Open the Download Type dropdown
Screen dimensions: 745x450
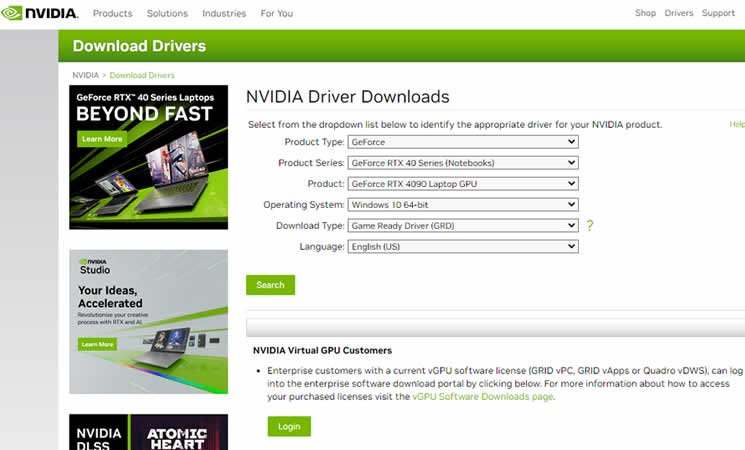click(x=463, y=225)
